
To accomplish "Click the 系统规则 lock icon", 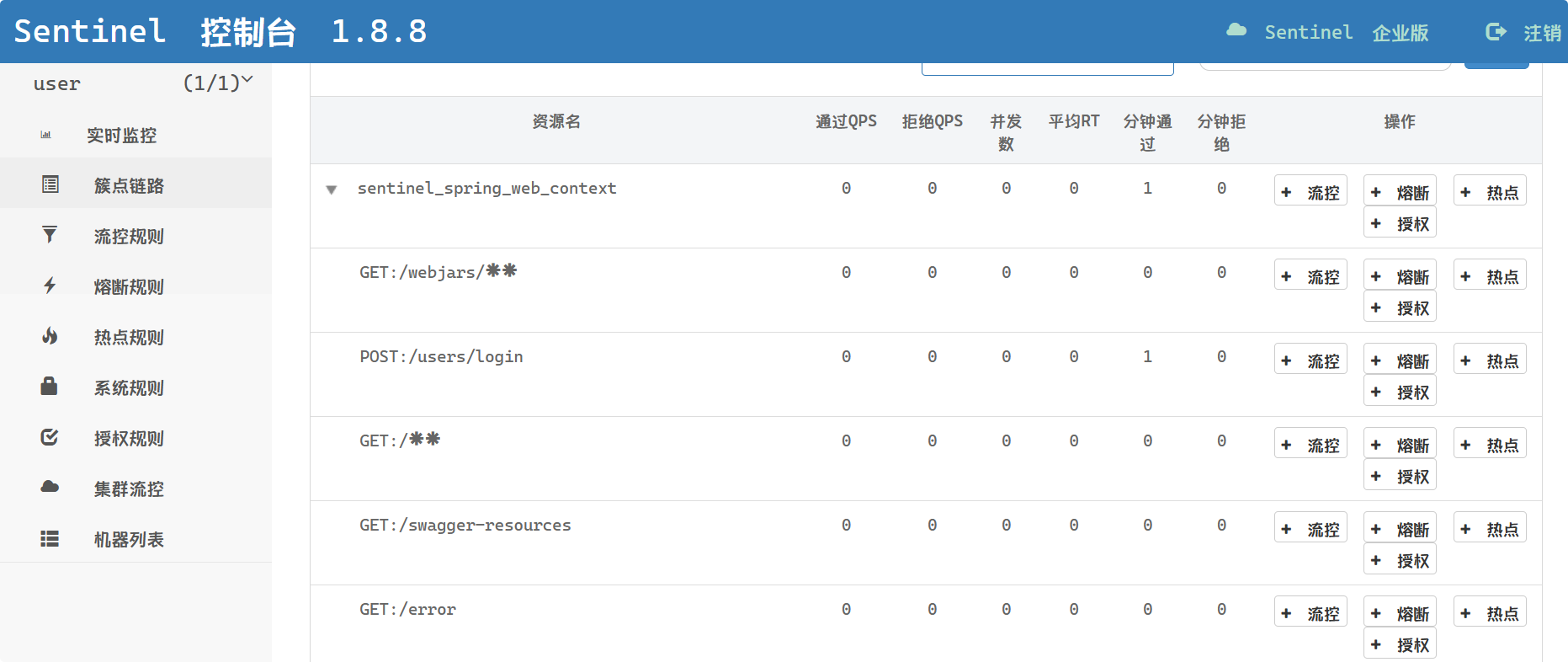I will (49, 386).
